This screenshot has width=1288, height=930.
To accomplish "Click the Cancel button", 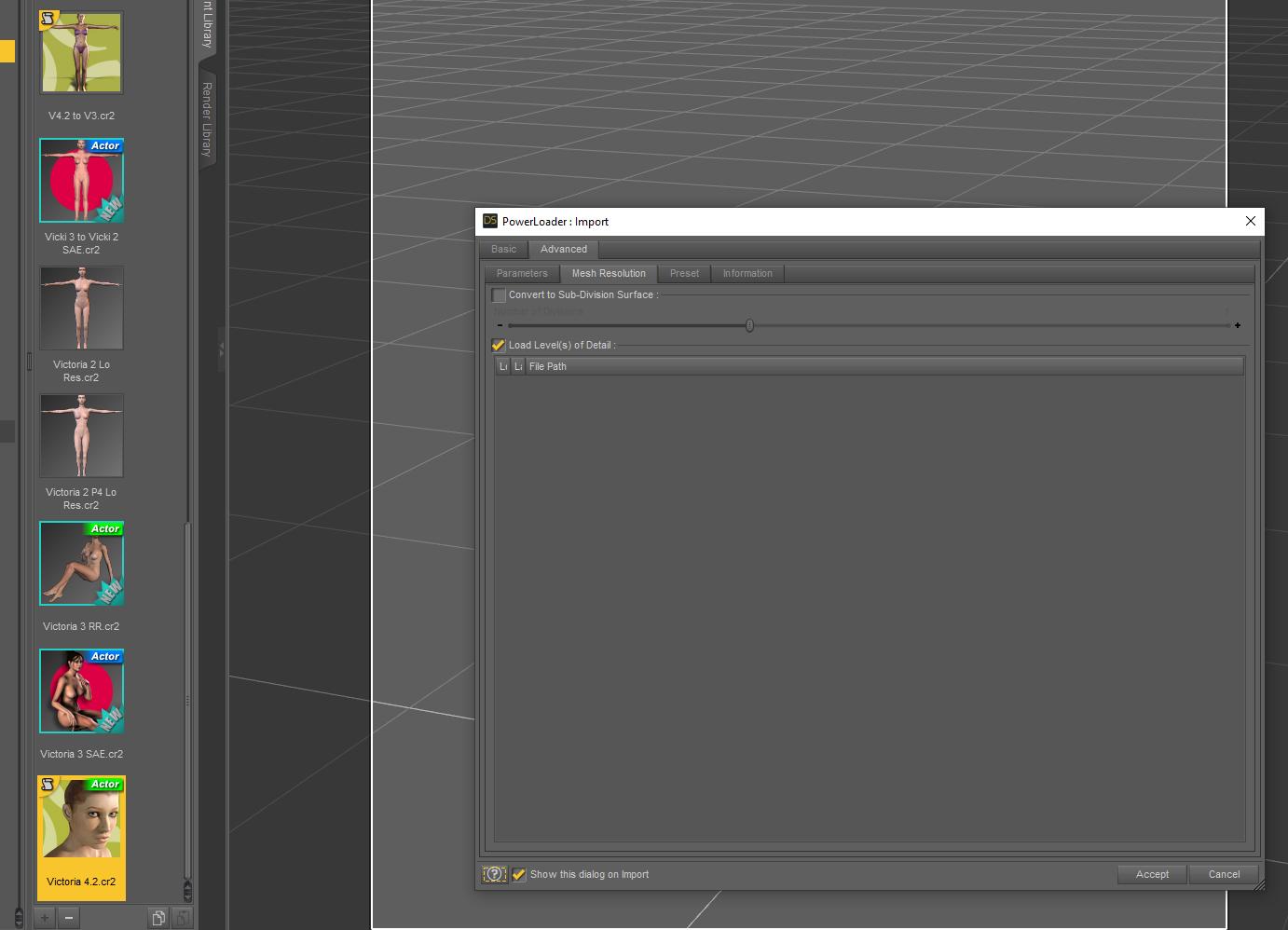I will pyautogui.click(x=1223, y=874).
